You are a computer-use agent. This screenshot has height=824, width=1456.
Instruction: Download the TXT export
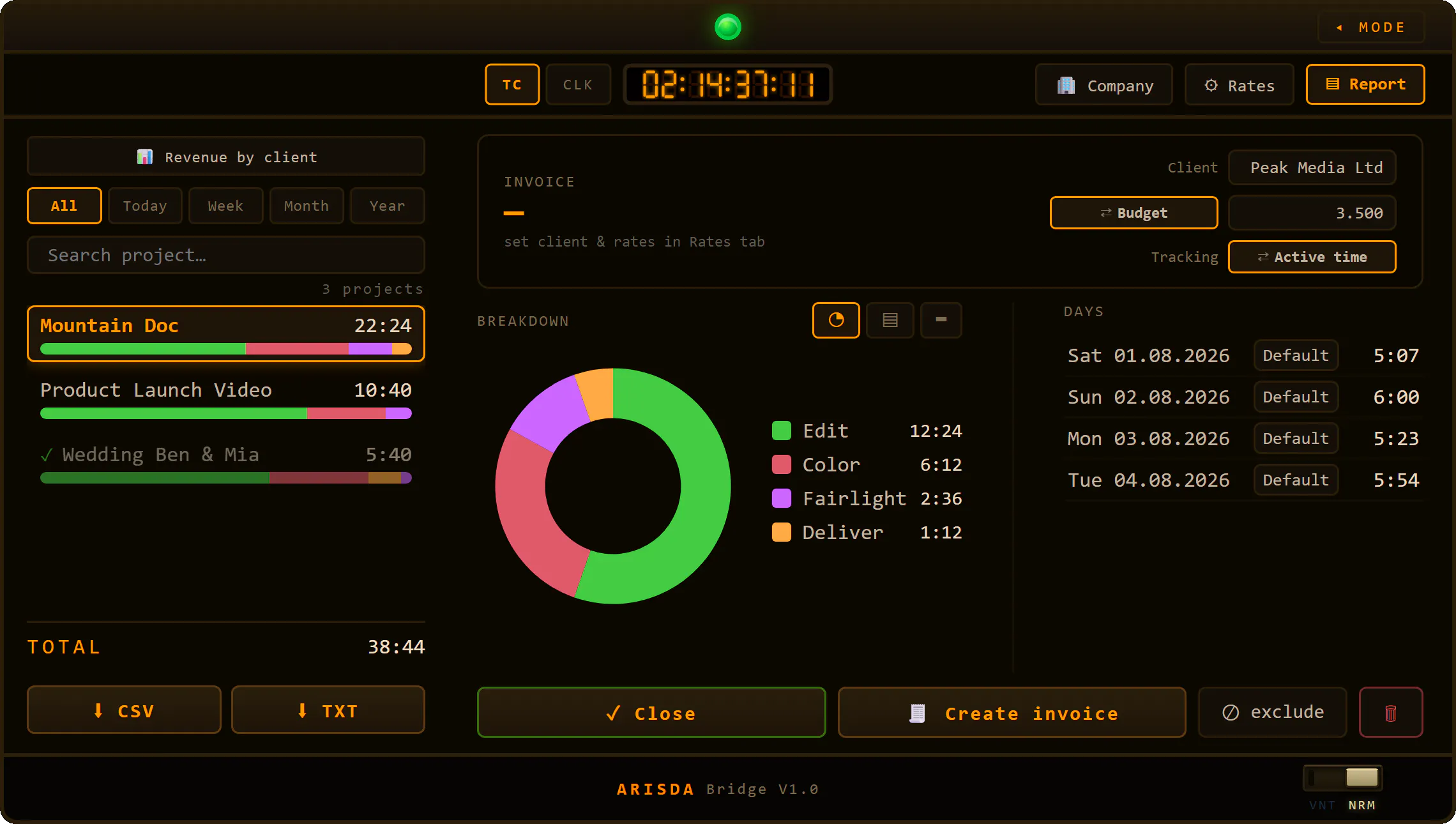click(328, 710)
